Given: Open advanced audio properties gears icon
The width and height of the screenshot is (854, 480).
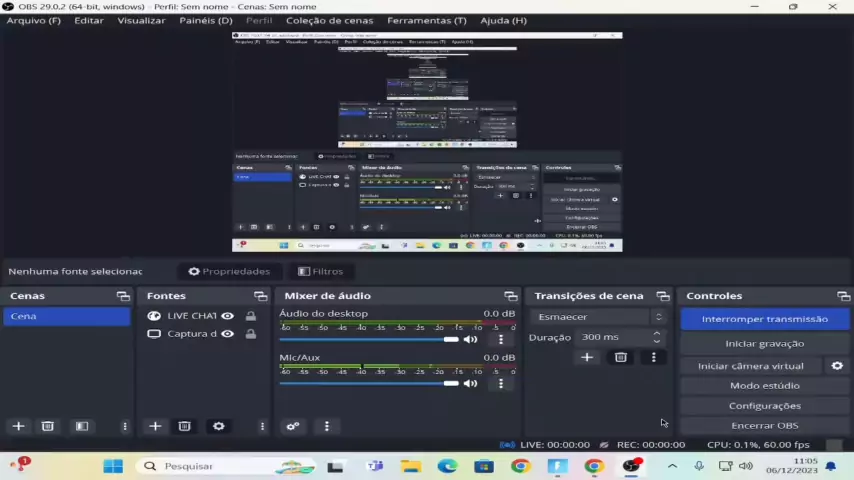Looking at the screenshot, I should point(293,426).
